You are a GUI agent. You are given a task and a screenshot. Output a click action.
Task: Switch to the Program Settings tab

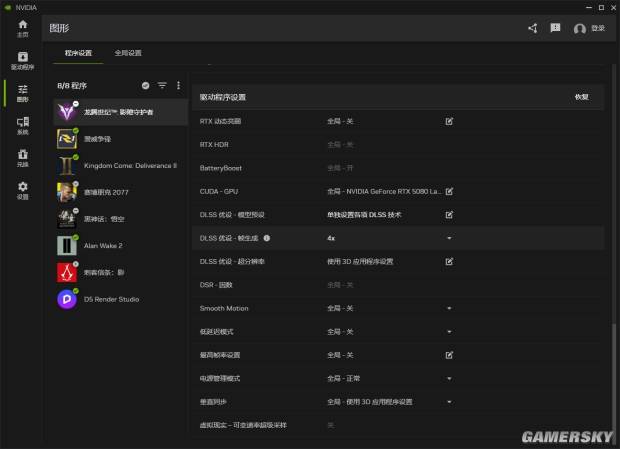tap(78, 53)
